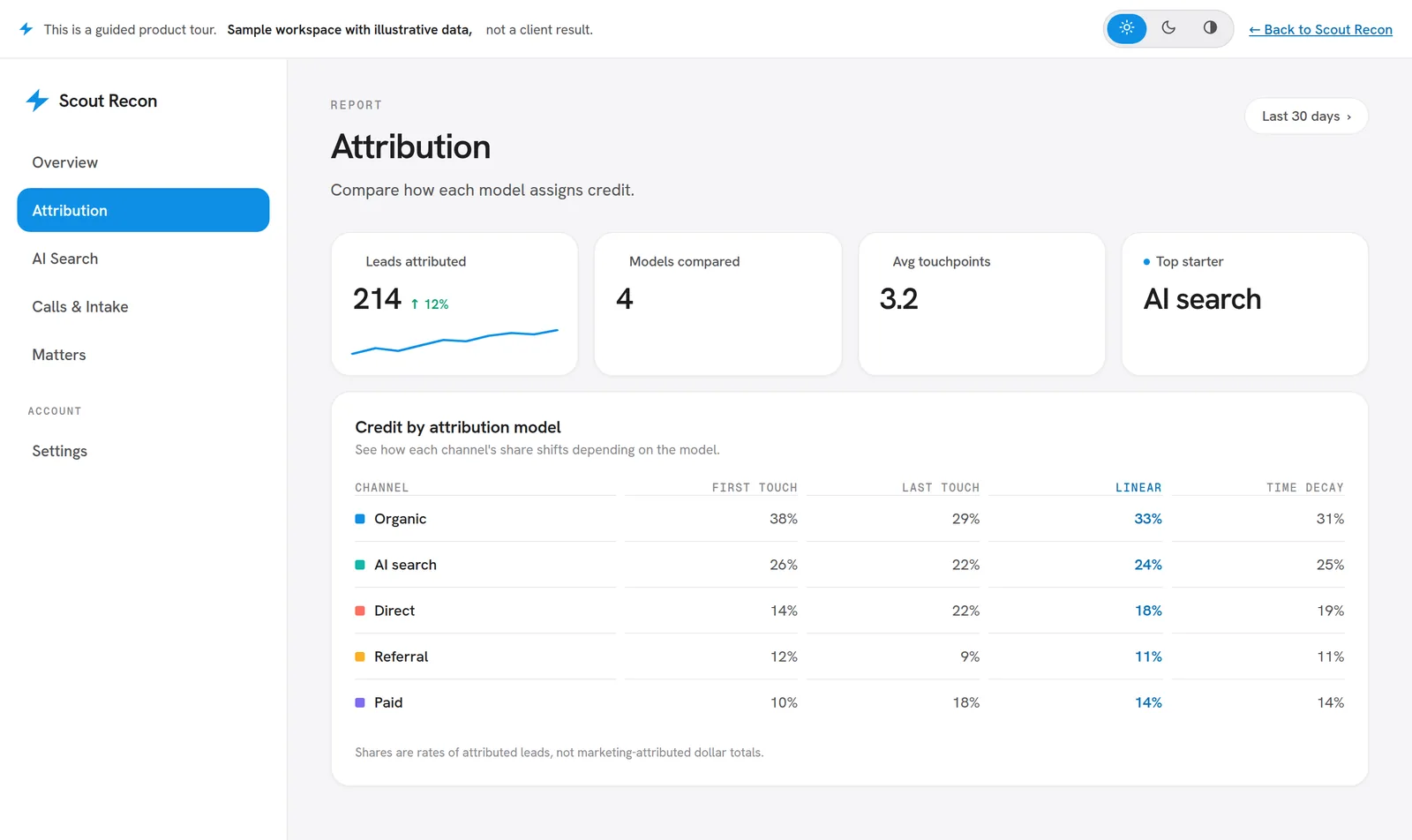
Task: Click AI search linear value 24%
Action: click(1148, 565)
